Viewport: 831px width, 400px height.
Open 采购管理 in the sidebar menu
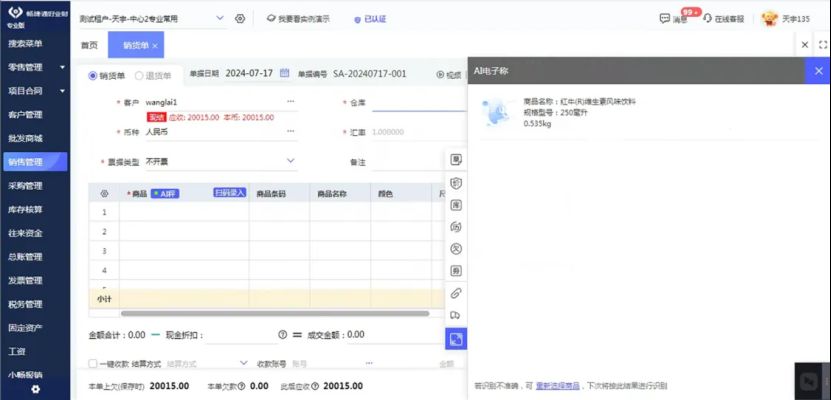(25, 185)
